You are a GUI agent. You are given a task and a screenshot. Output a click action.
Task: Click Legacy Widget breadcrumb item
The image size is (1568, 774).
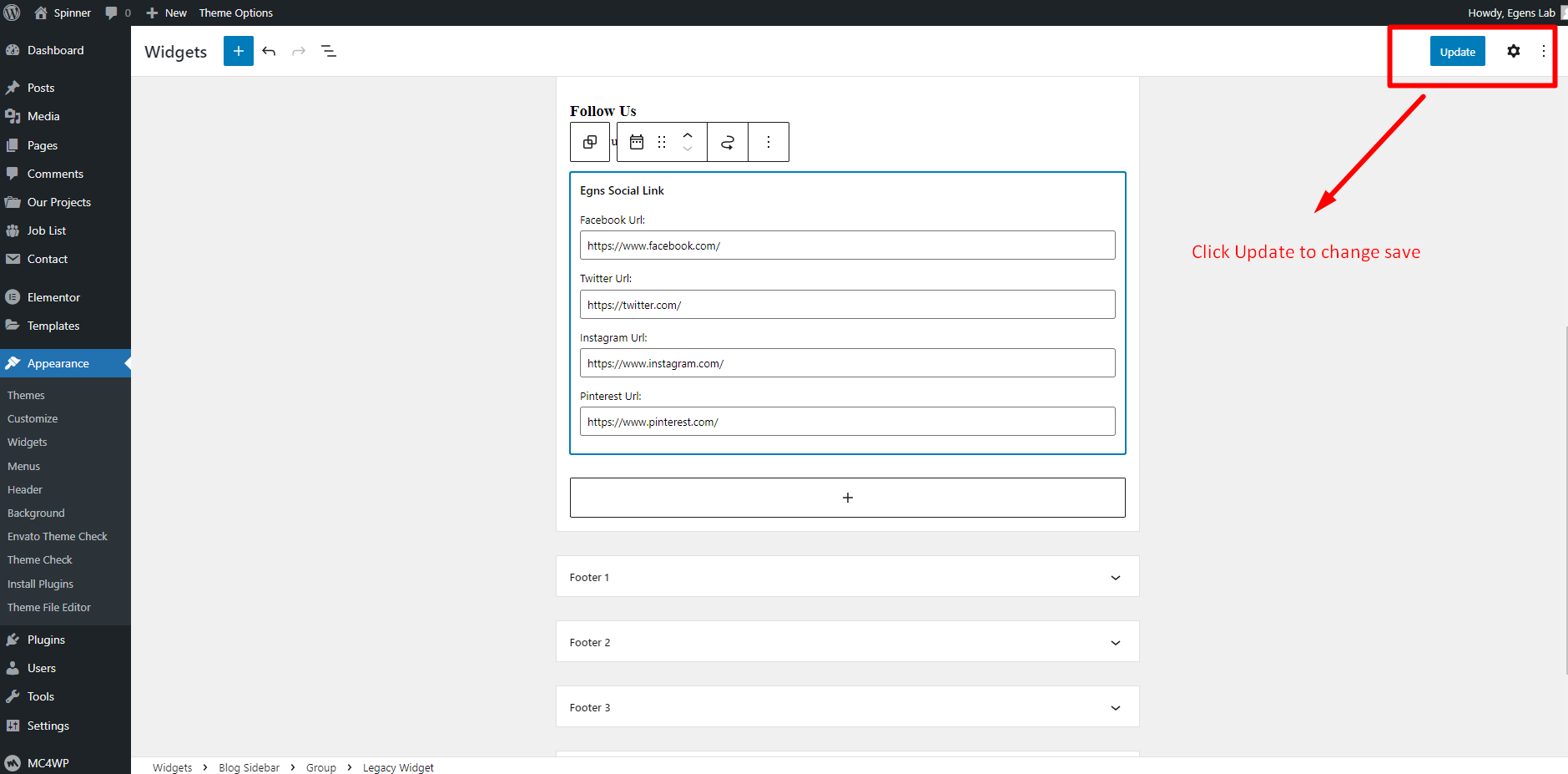pos(398,767)
